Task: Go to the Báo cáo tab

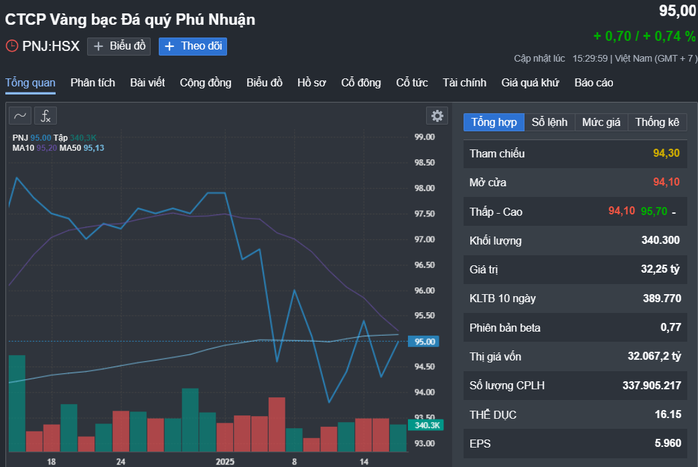Action: 593,83
